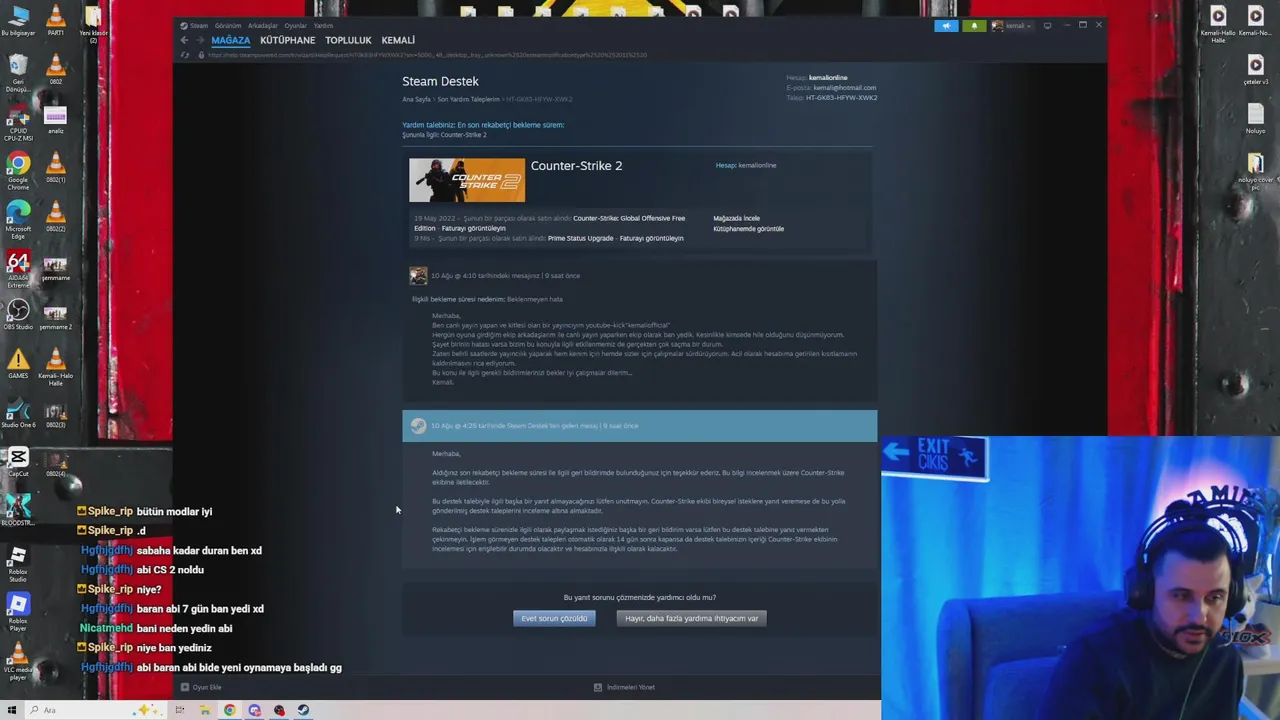Click the Evet sorun çözüldü button
The image size is (1280, 720).
554,618
